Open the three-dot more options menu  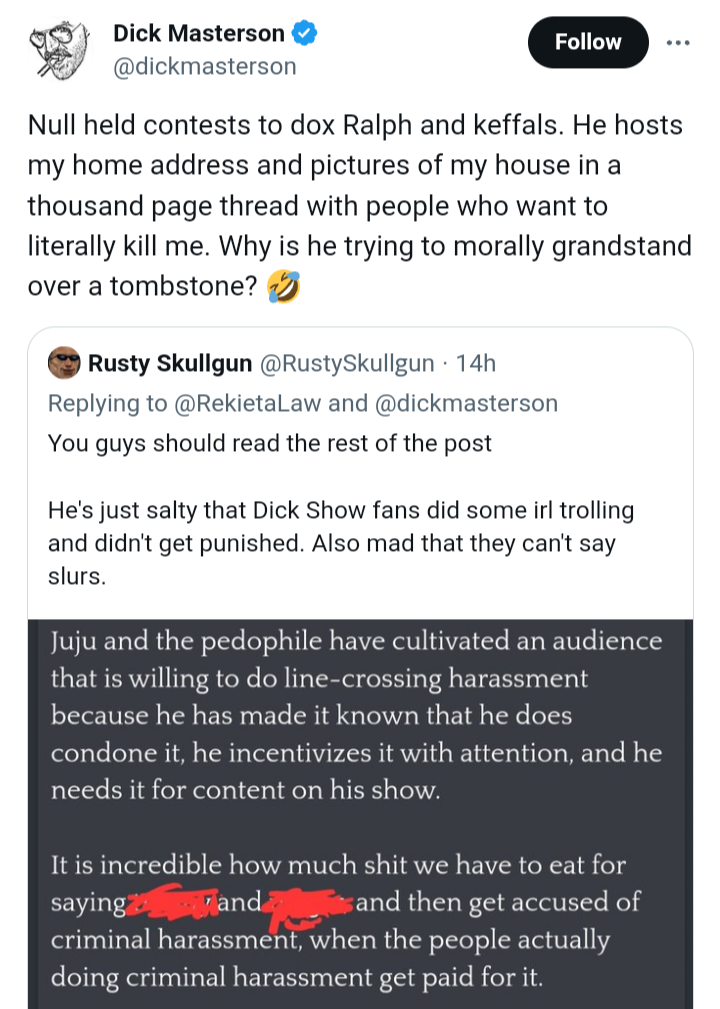[x=678, y=42]
